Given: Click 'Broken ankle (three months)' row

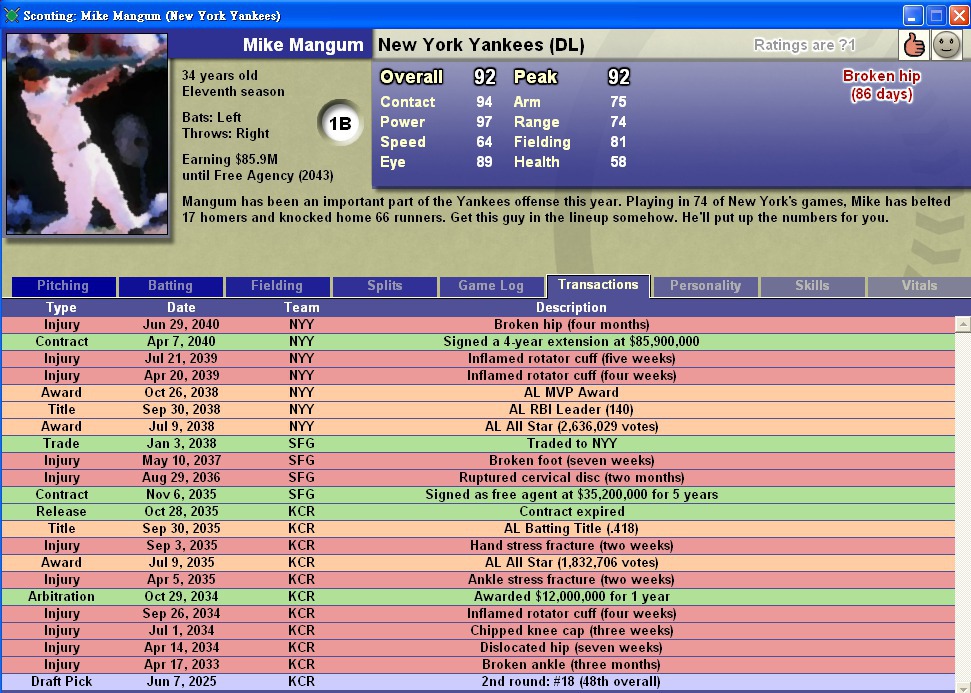Looking at the screenshot, I should [478, 665].
